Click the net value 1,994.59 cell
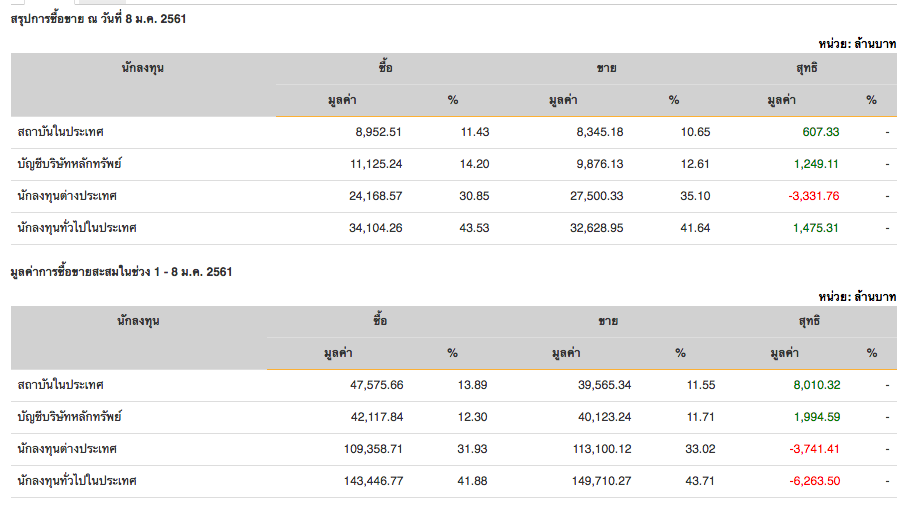Screen dimensions: 915x513 816,417
